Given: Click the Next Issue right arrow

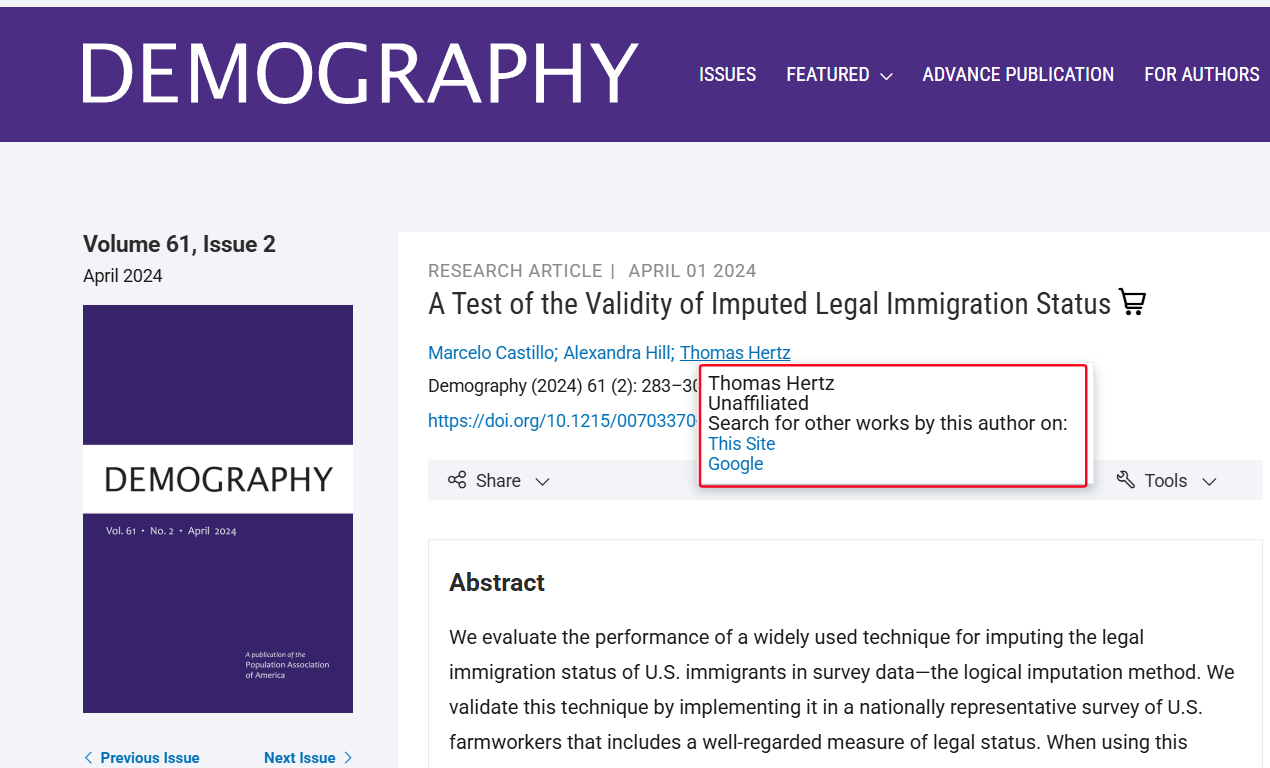Looking at the screenshot, I should (348, 758).
